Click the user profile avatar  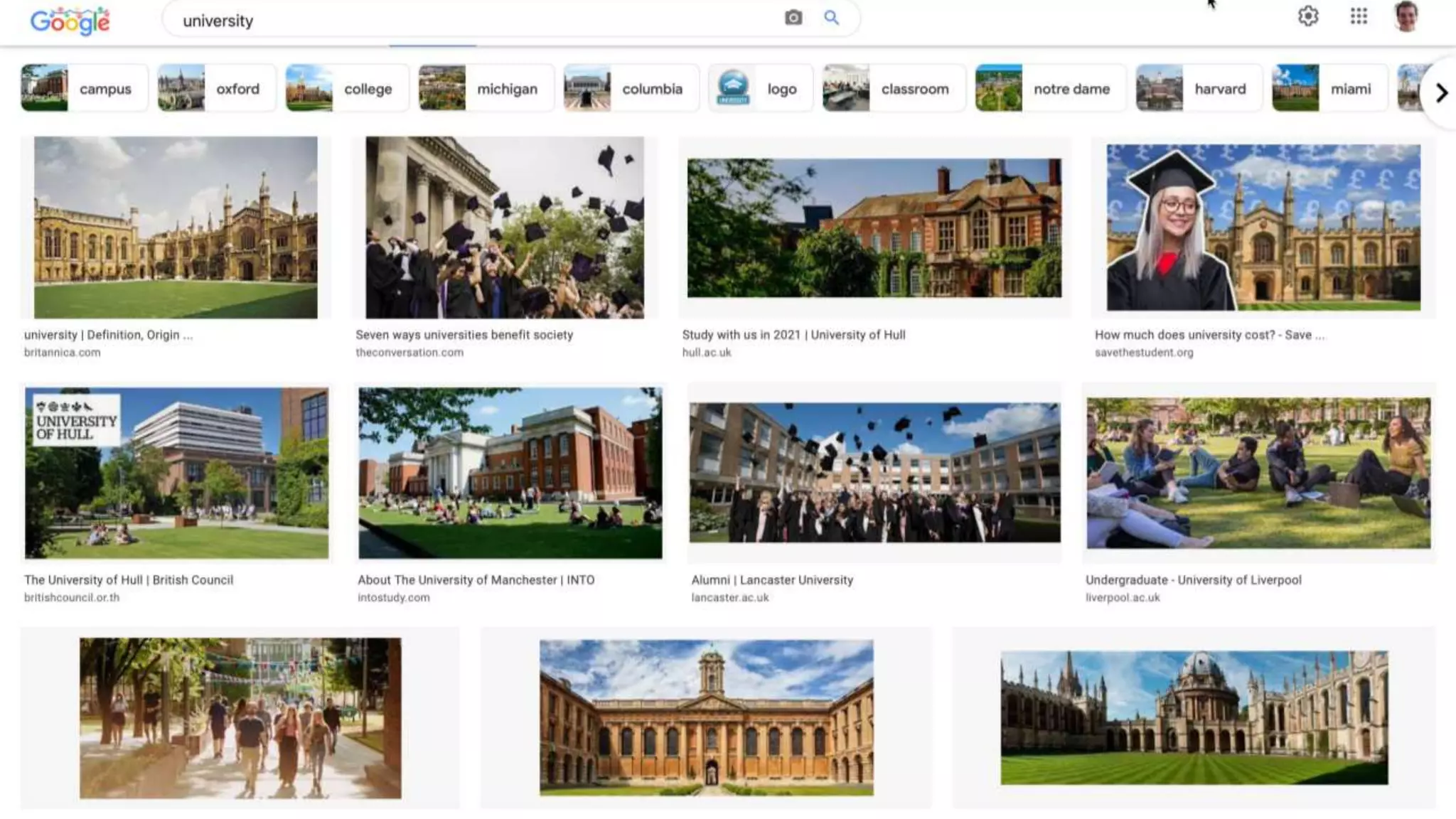pyautogui.click(x=1406, y=16)
